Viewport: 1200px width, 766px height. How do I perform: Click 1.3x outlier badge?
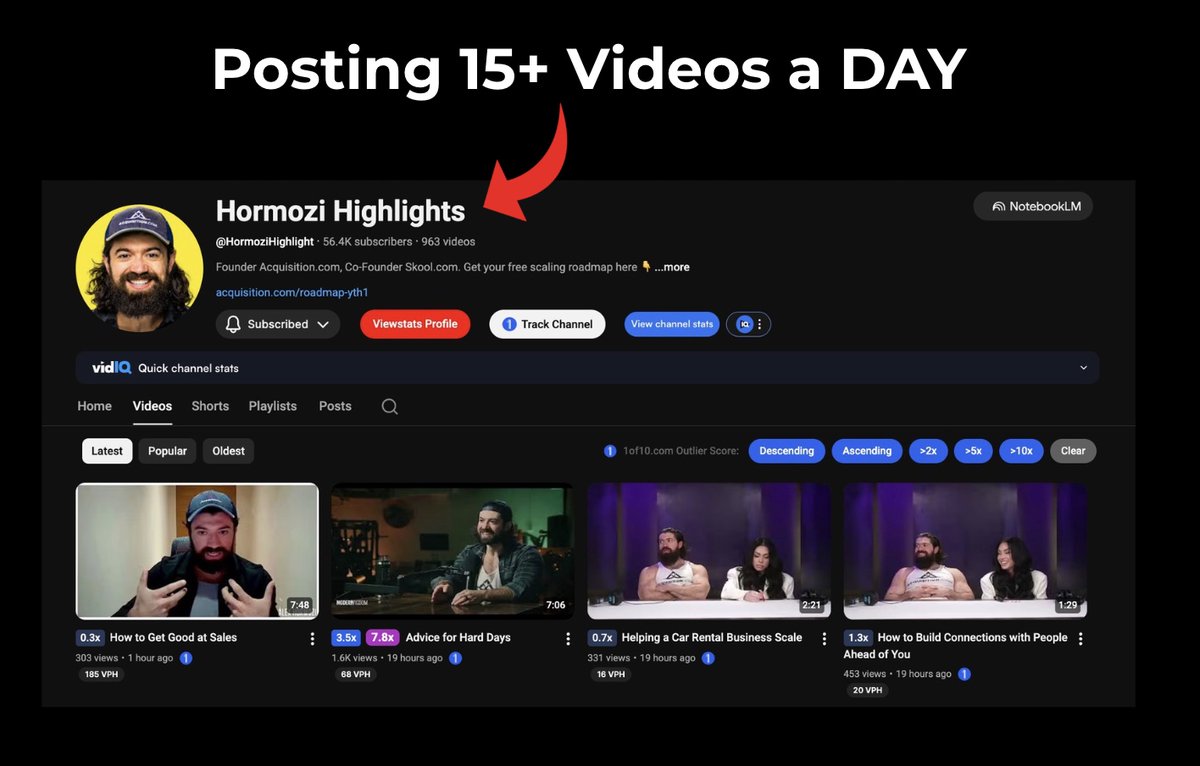click(x=858, y=637)
